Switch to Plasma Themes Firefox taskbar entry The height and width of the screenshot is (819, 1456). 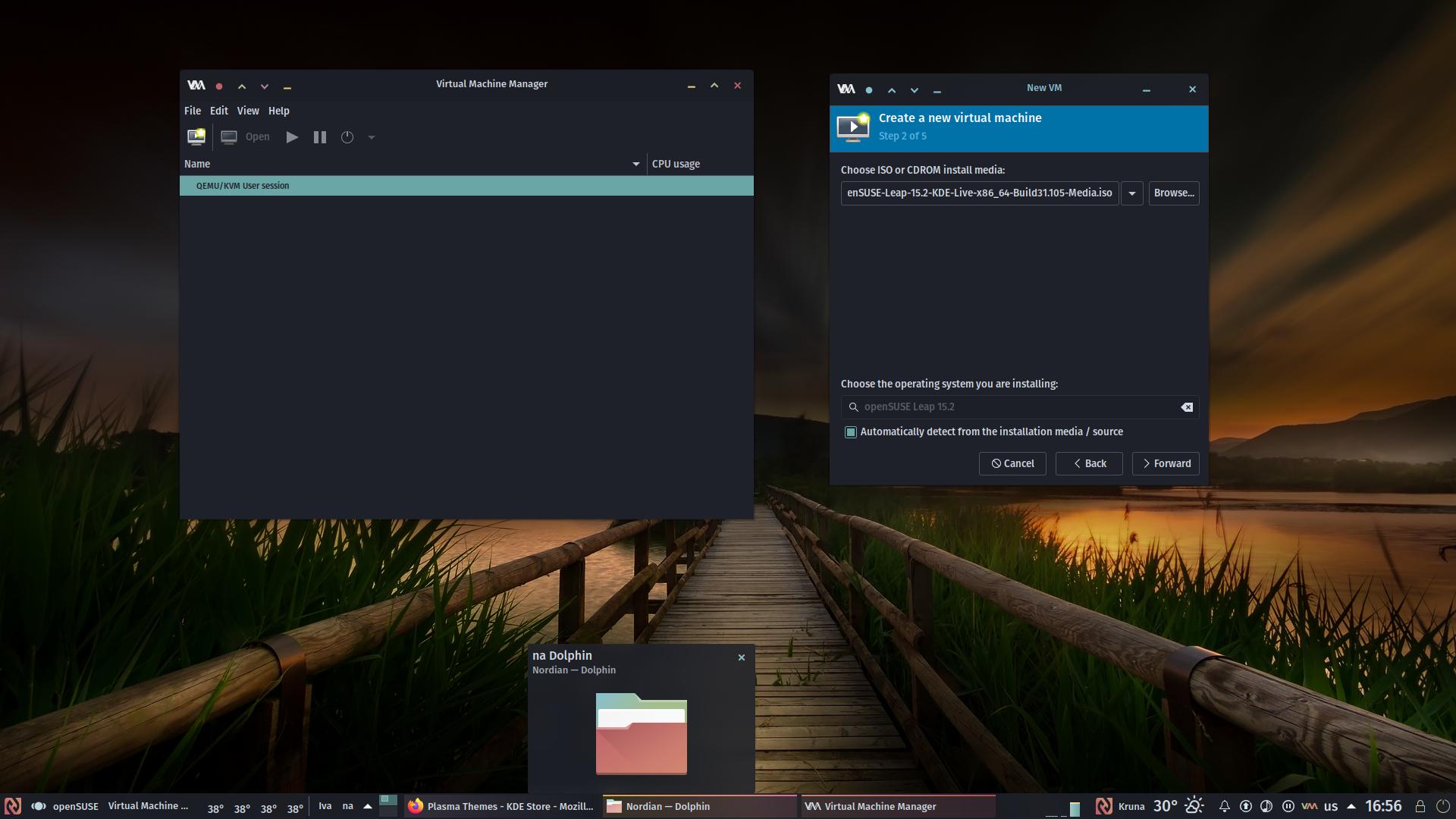pos(501,806)
